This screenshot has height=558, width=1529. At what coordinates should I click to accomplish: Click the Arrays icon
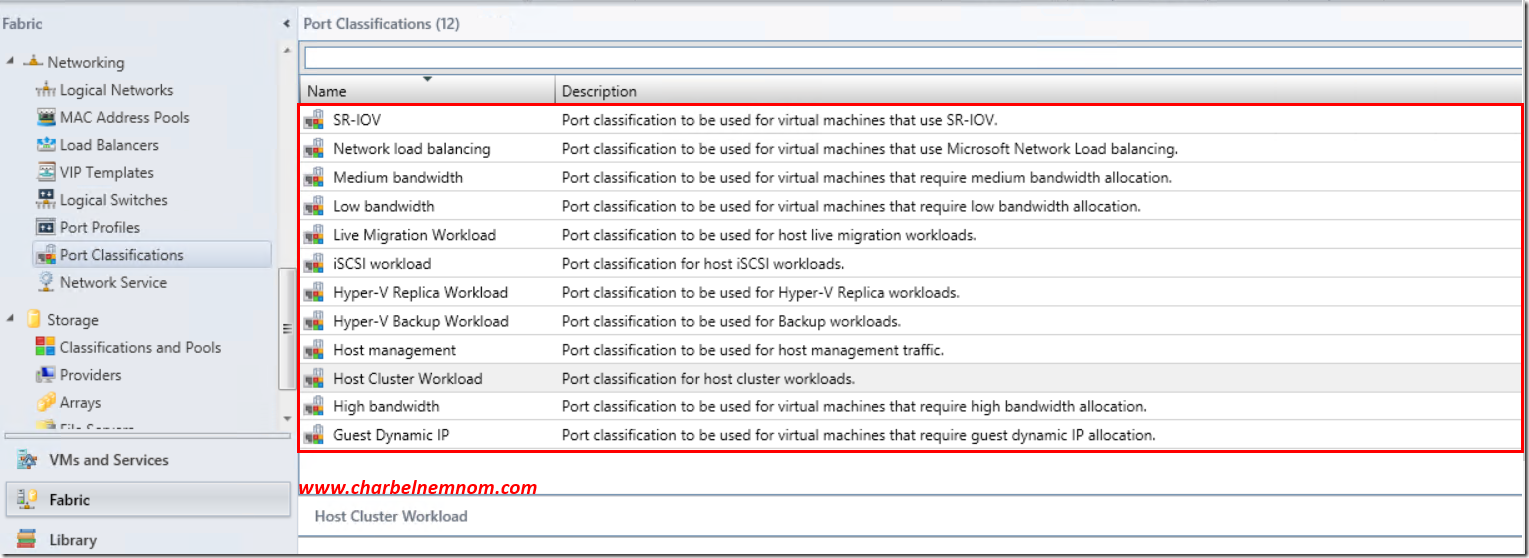click(45, 403)
